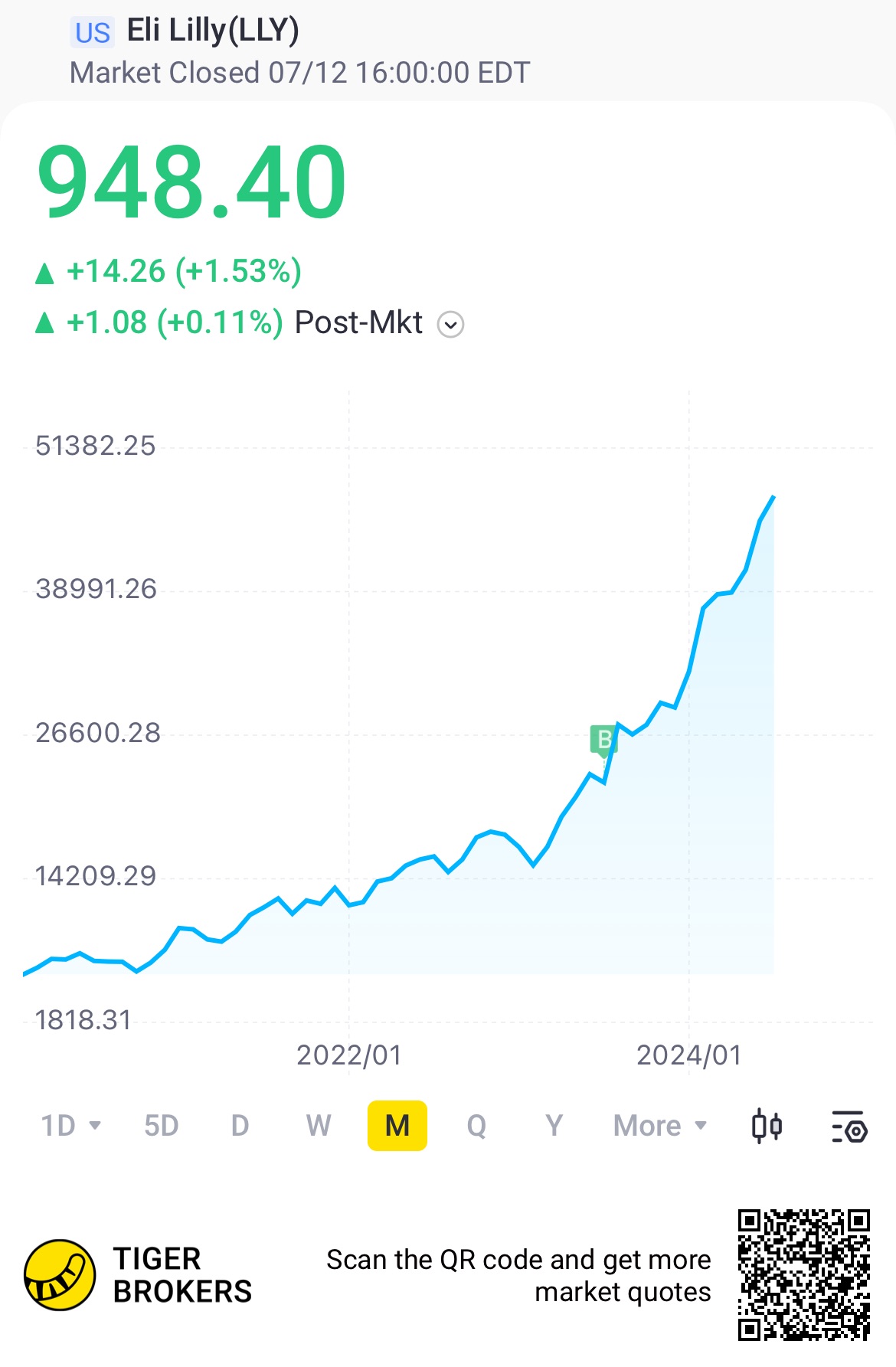This screenshot has height=1367, width=896.
Task: Tap the chart line's latest peak
Action: click(x=773, y=497)
